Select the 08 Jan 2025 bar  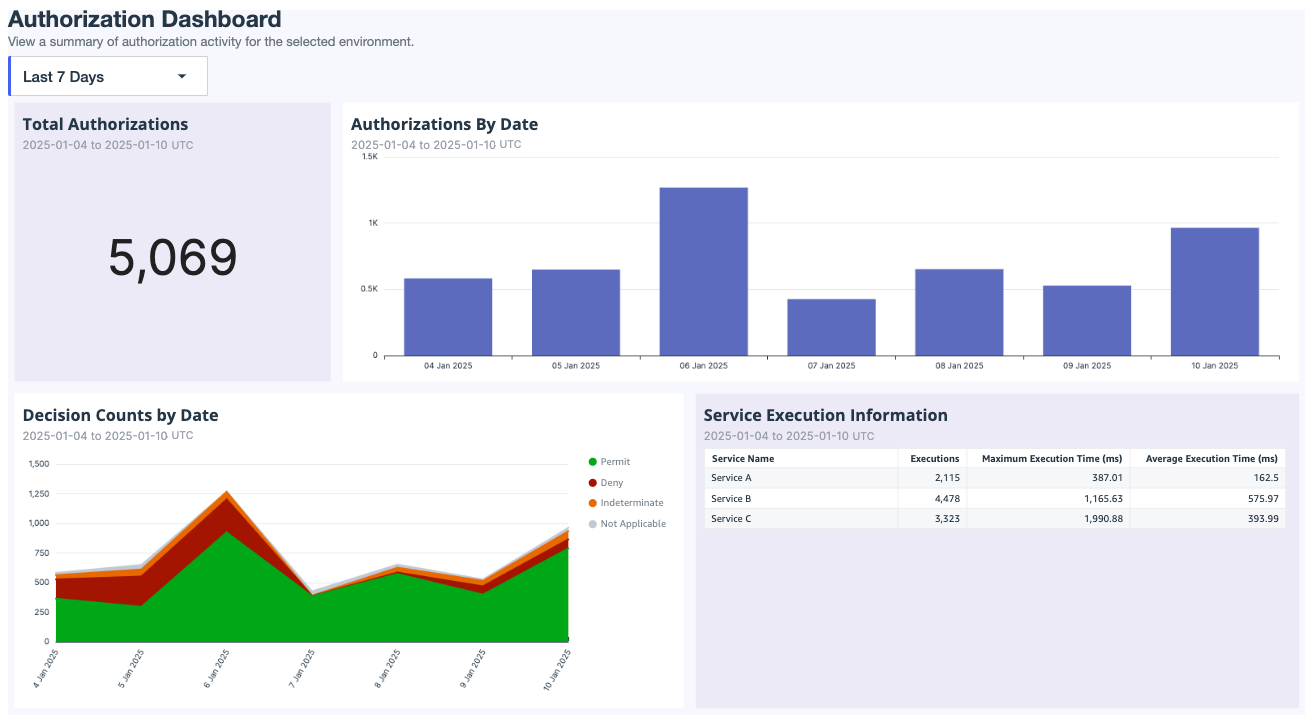[x=959, y=312]
